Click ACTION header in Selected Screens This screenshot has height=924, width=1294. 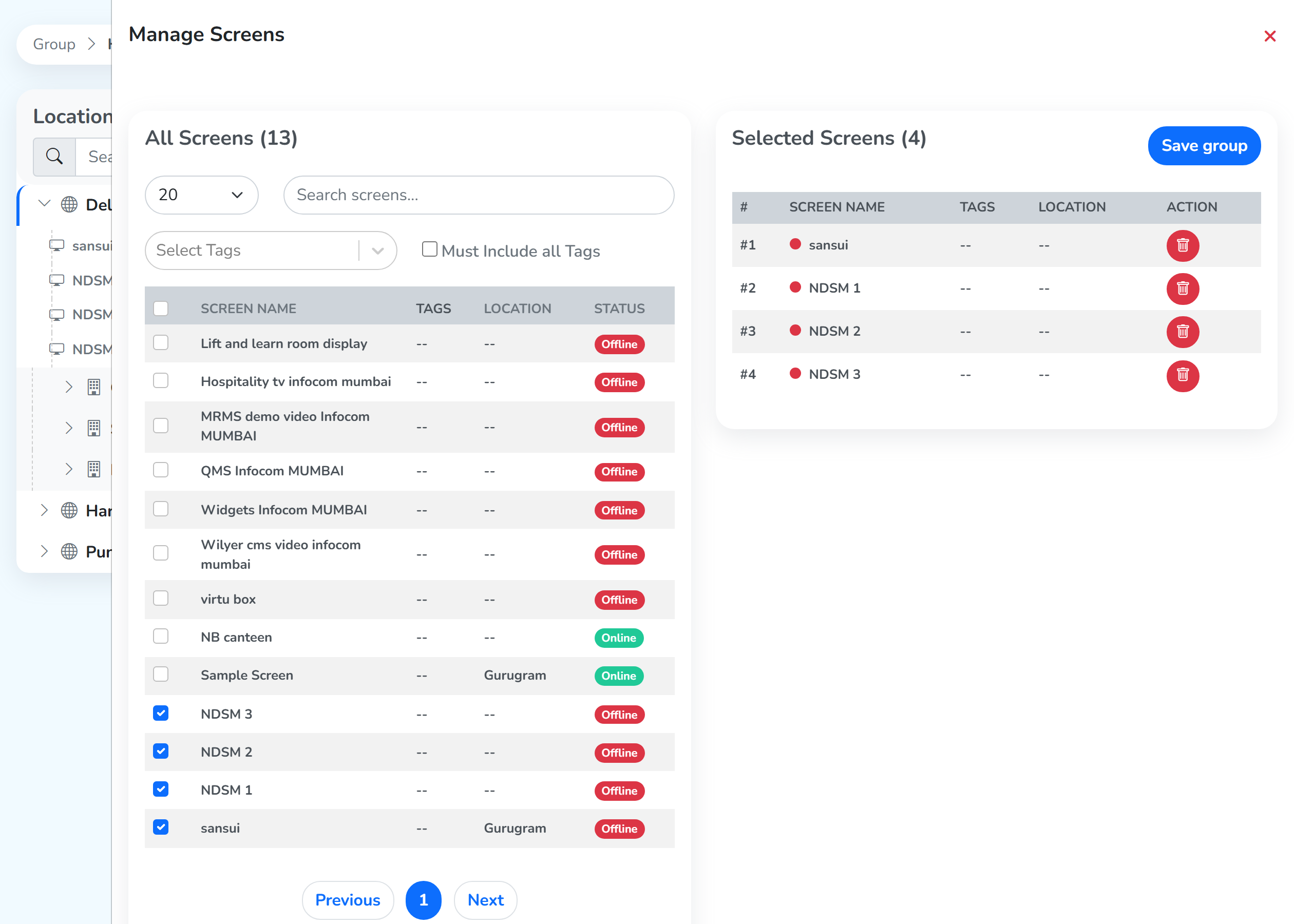1192,207
